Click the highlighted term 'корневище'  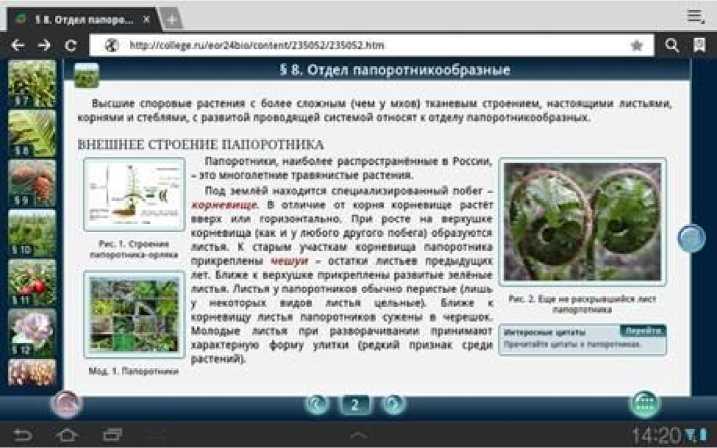pos(224,204)
